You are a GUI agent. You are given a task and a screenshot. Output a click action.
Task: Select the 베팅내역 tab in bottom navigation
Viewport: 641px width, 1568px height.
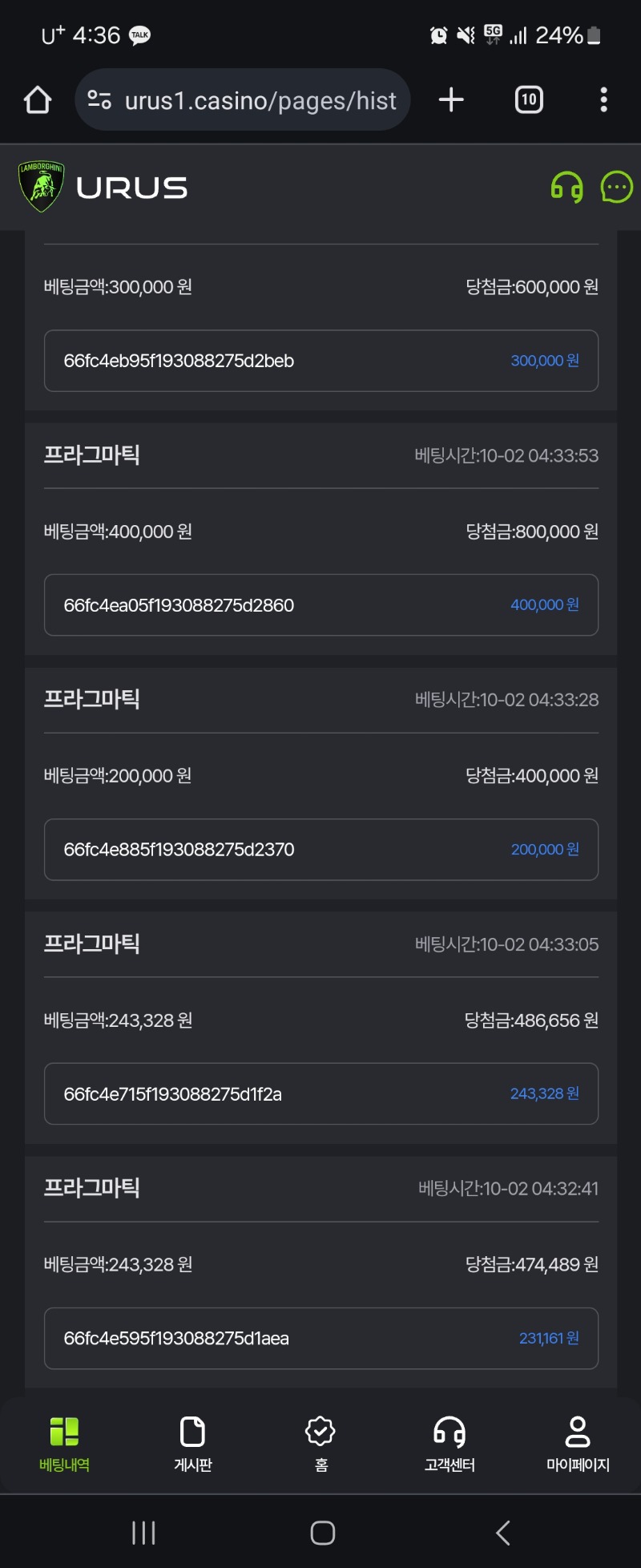(64, 1445)
